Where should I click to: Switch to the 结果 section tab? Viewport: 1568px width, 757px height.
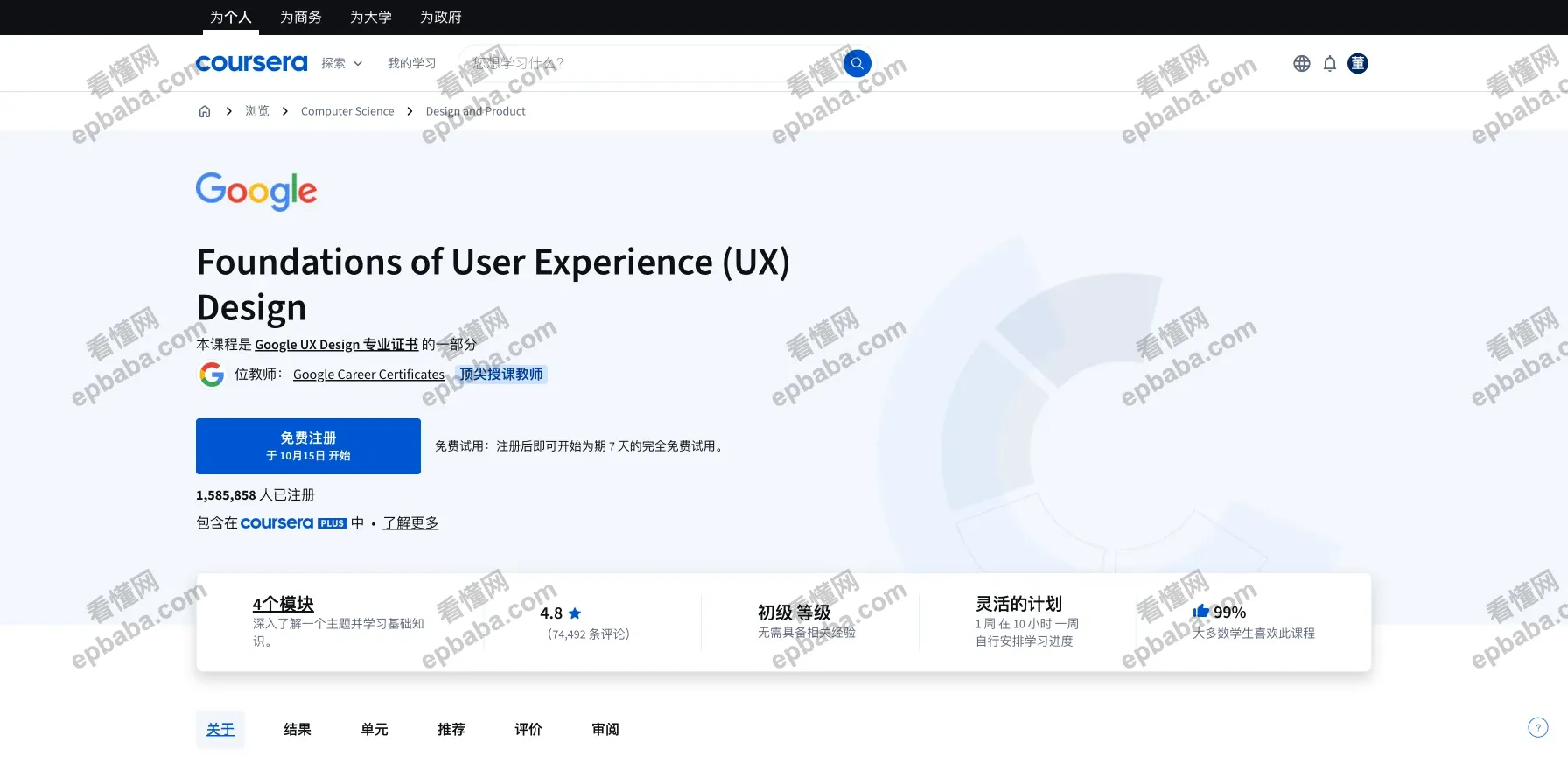click(297, 729)
